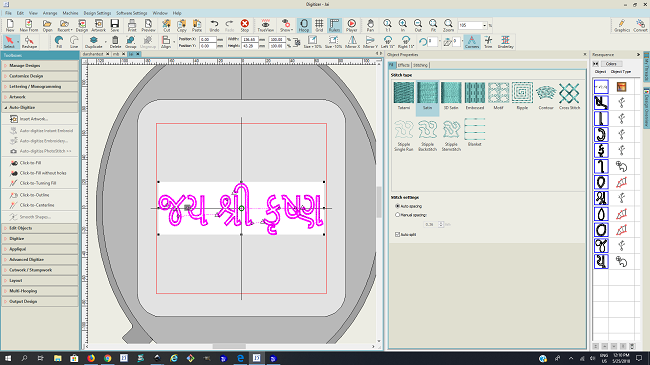Viewport: 650px width, 365px height.
Task: Click the Undo arrow icon
Action: (x=214, y=25)
